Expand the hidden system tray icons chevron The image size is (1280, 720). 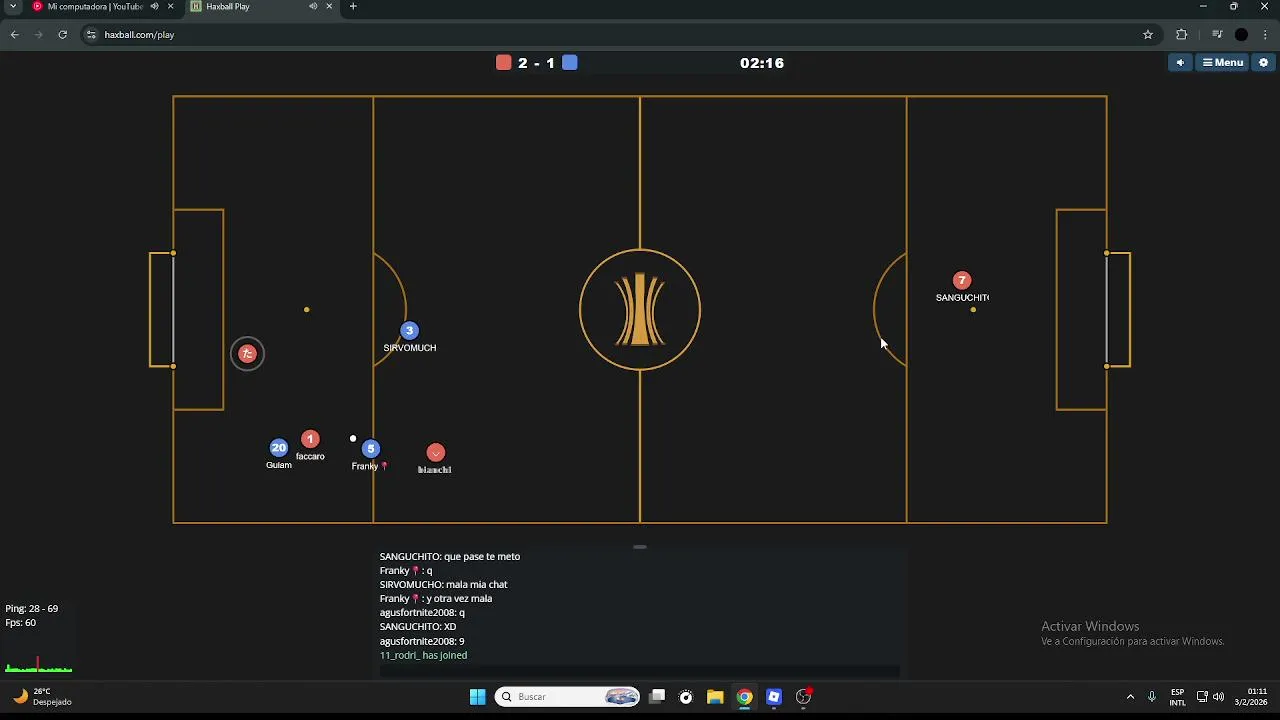[1131, 697]
